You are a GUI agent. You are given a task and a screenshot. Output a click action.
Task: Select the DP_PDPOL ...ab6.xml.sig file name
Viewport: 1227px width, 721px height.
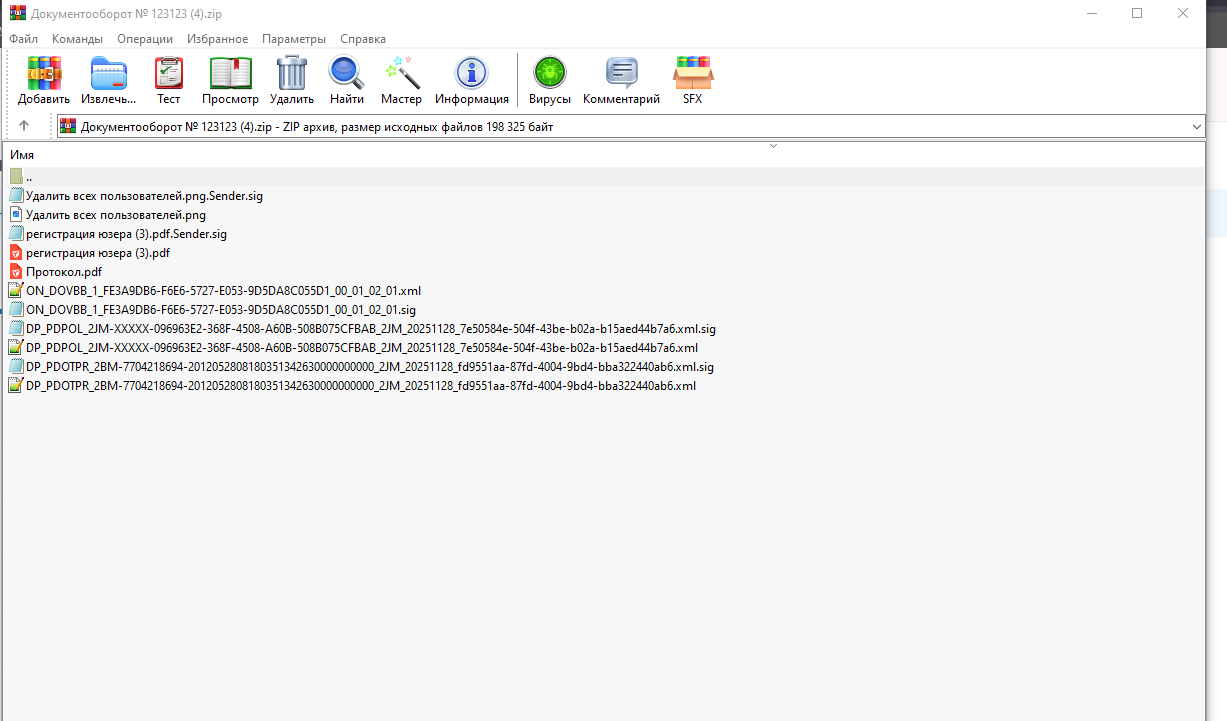(x=371, y=329)
